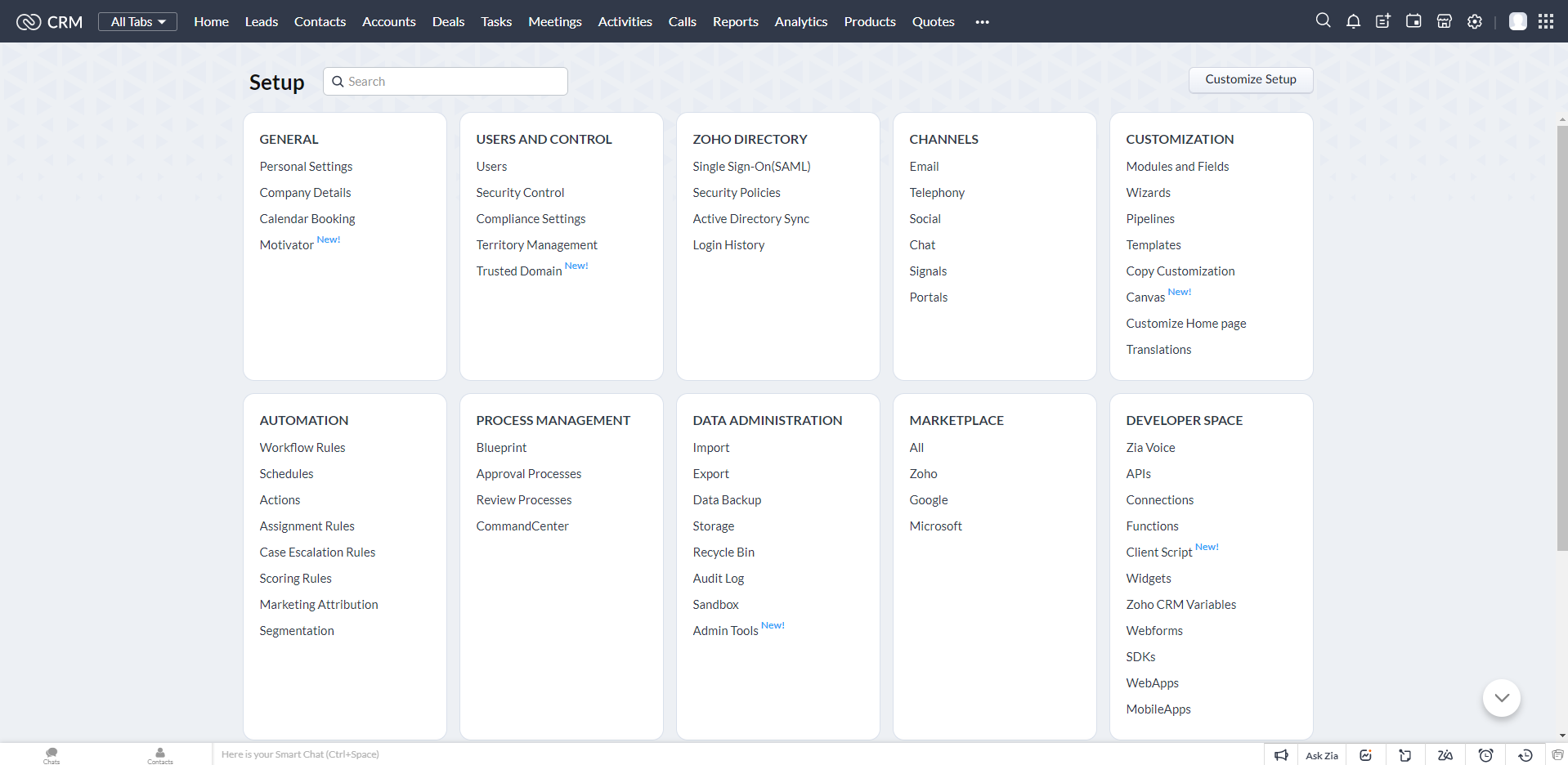Click the round scroll-down chevron button
The height and width of the screenshot is (765, 1568).
click(1501, 698)
